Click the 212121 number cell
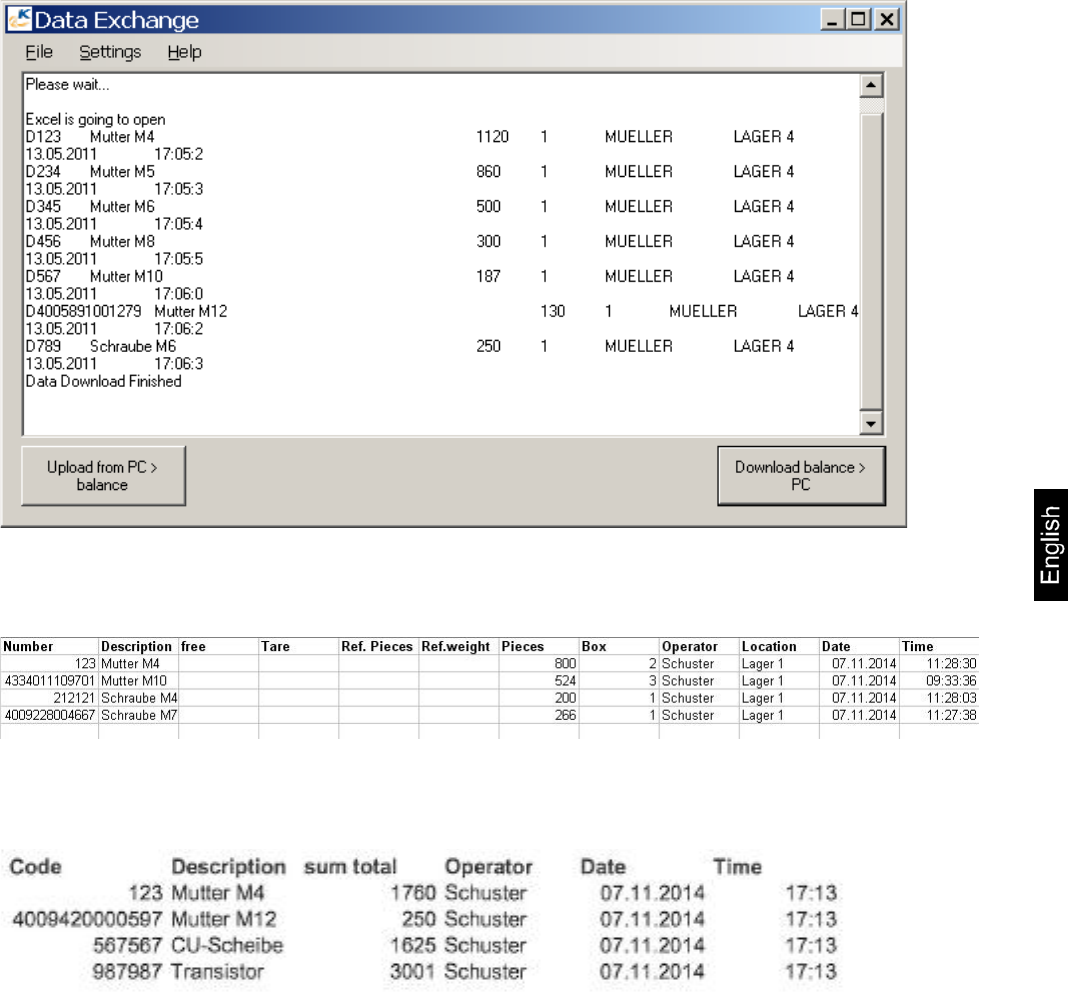 point(50,698)
